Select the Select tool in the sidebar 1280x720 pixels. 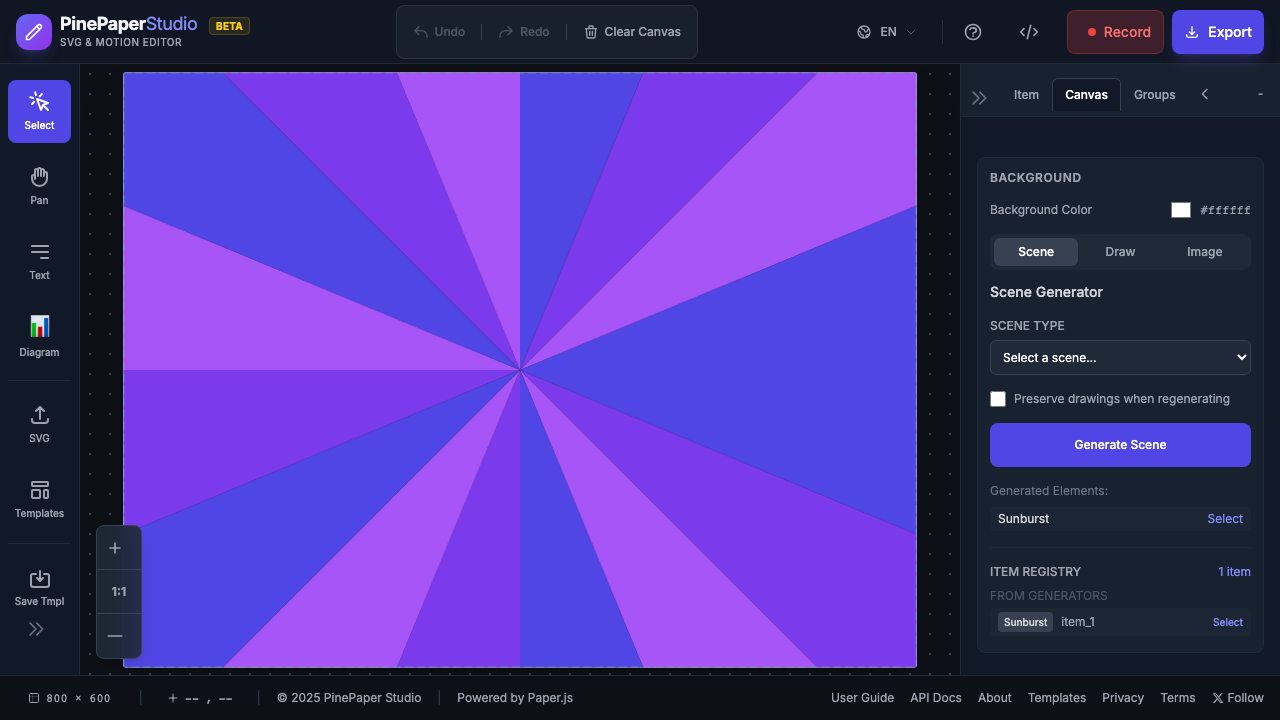(39, 111)
